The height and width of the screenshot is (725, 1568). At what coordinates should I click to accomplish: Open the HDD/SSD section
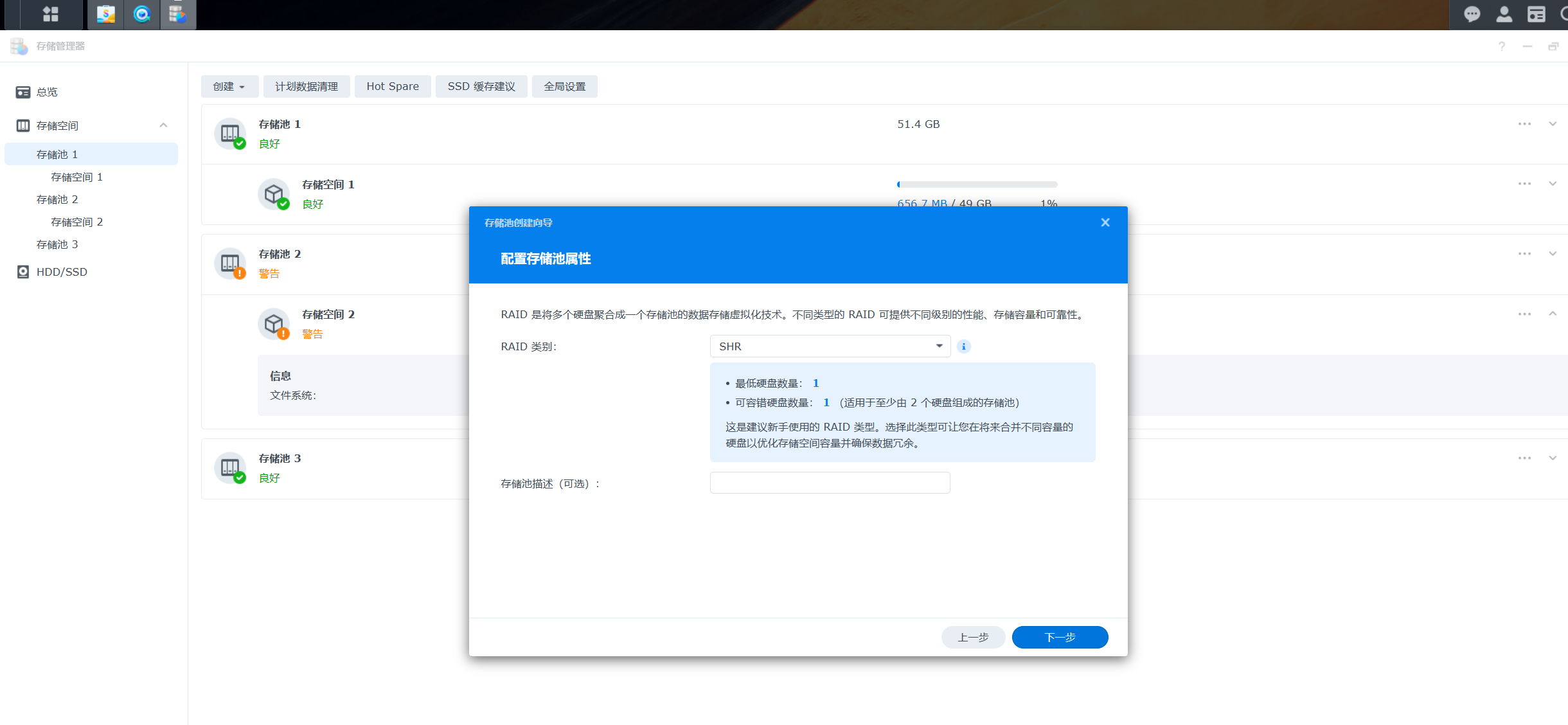click(62, 272)
